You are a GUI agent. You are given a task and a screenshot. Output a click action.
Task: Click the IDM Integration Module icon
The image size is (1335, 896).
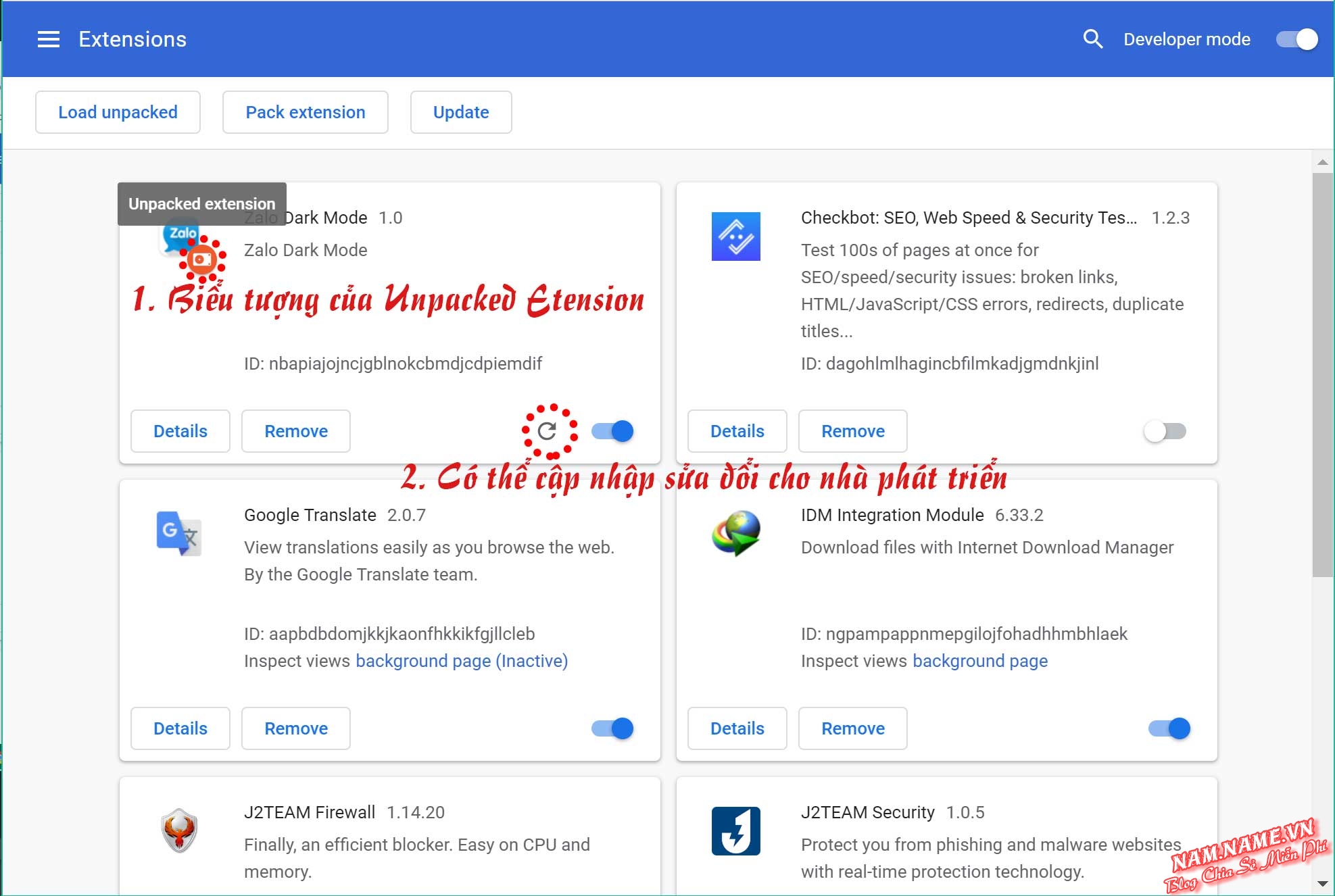[735, 533]
